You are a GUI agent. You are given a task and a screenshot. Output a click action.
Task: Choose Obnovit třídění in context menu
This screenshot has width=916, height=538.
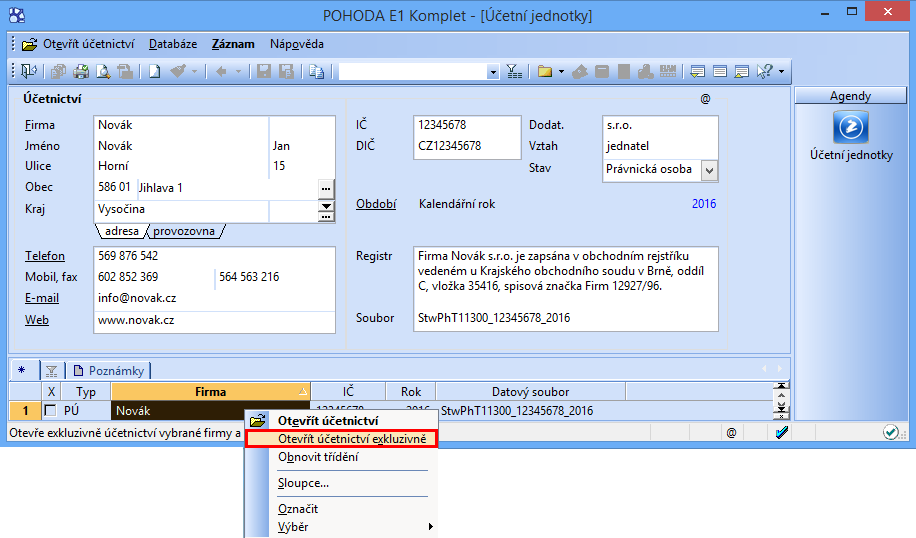[341, 457]
